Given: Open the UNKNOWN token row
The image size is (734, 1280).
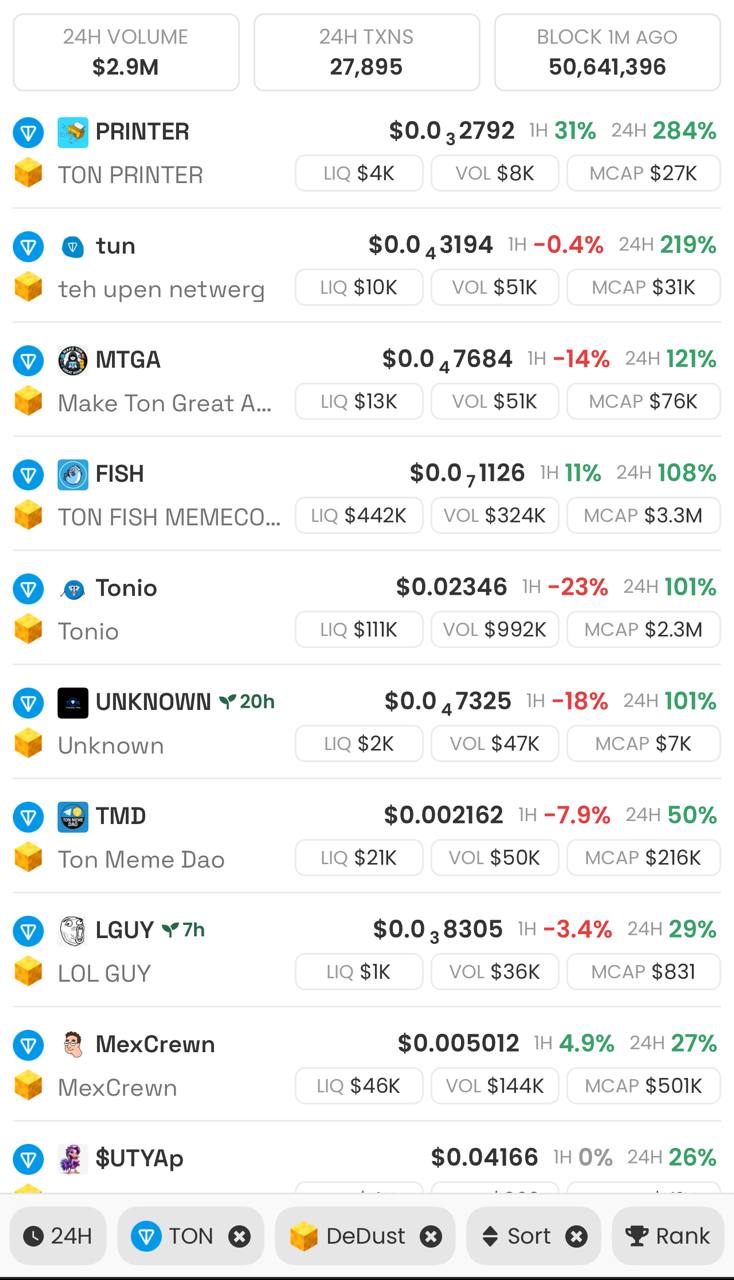Looking at the screenshot, I should tap(367, 722).
